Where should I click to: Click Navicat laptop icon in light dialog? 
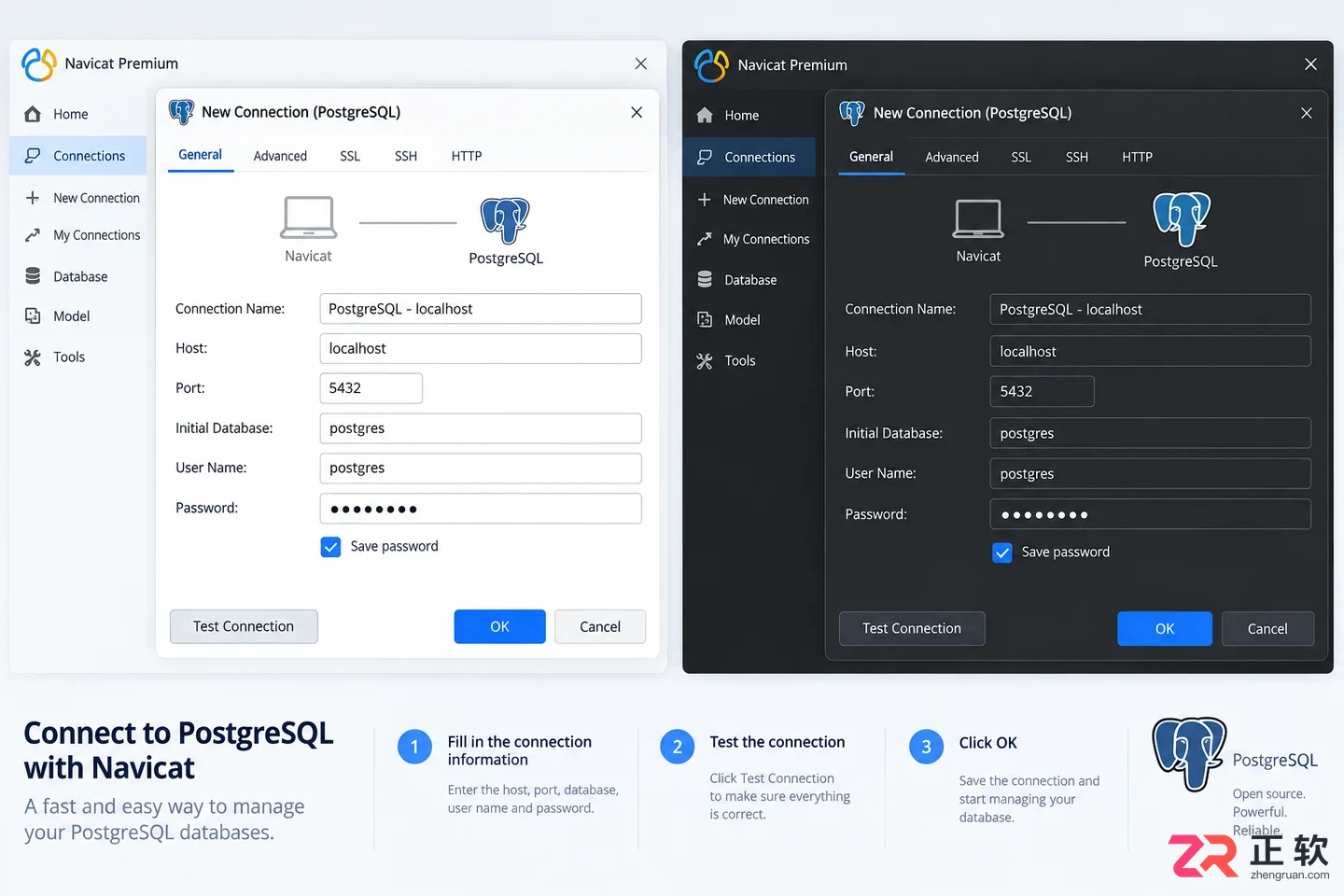click(x=308, y=217)
